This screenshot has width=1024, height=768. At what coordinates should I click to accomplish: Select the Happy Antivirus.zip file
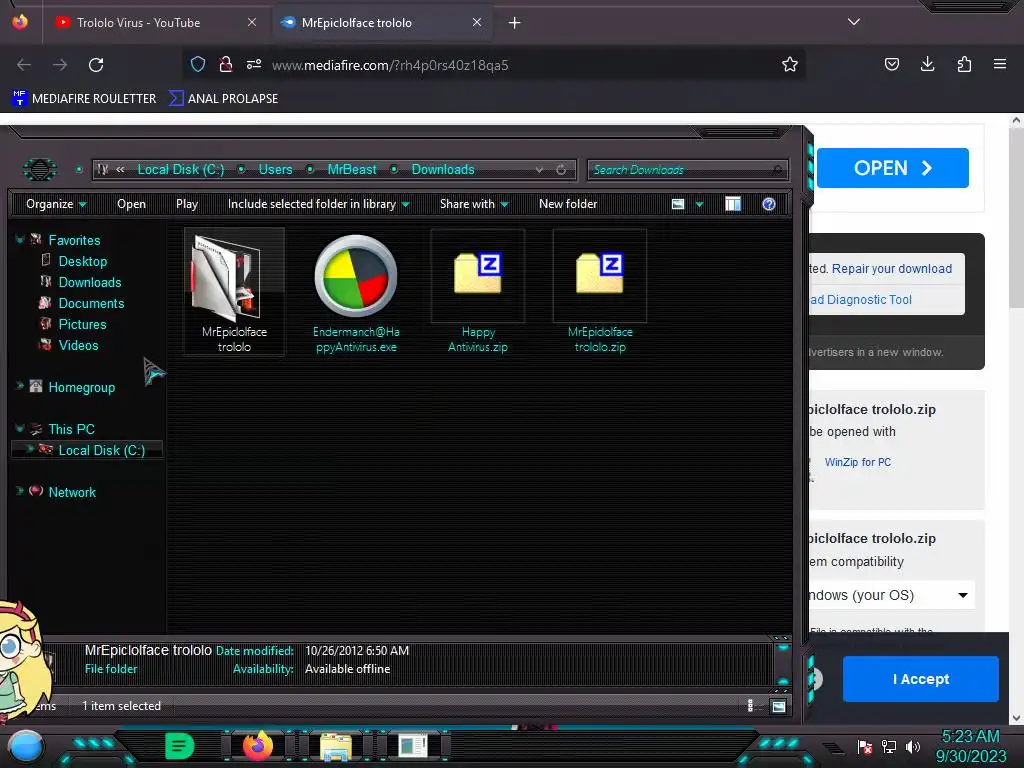tap(477, 292)
